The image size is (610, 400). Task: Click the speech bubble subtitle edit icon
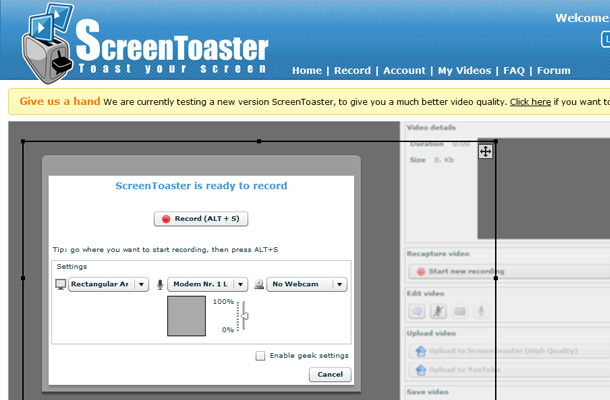tap(417, 311)
